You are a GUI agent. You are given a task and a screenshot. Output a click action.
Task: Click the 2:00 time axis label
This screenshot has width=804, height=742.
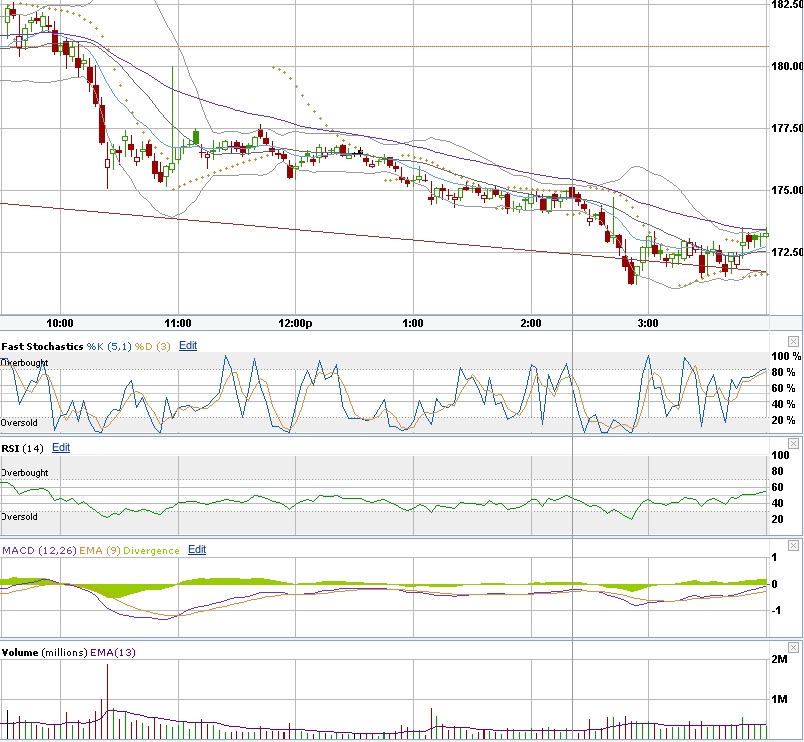531,323
